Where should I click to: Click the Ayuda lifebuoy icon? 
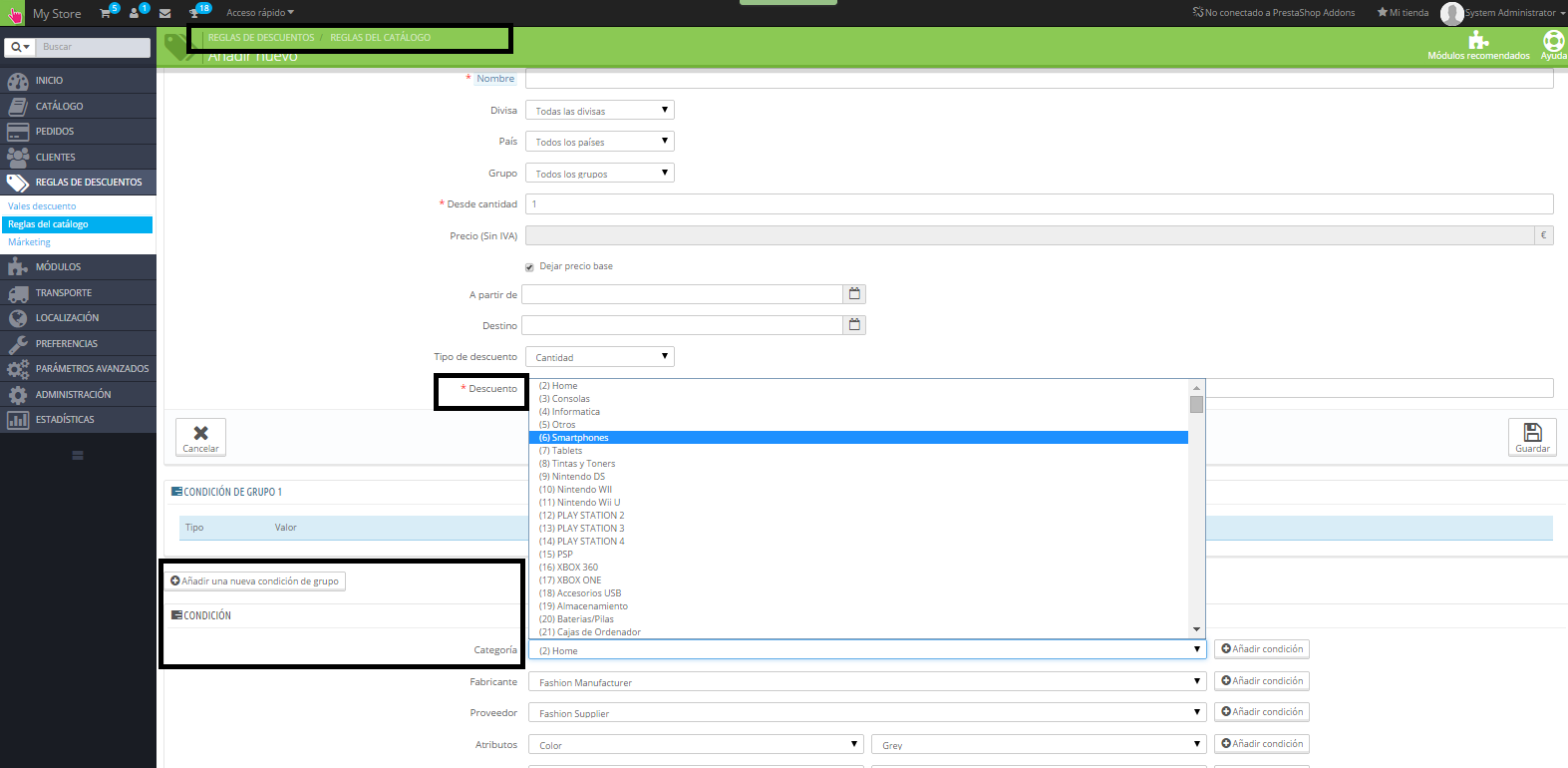click(1553, 41)
